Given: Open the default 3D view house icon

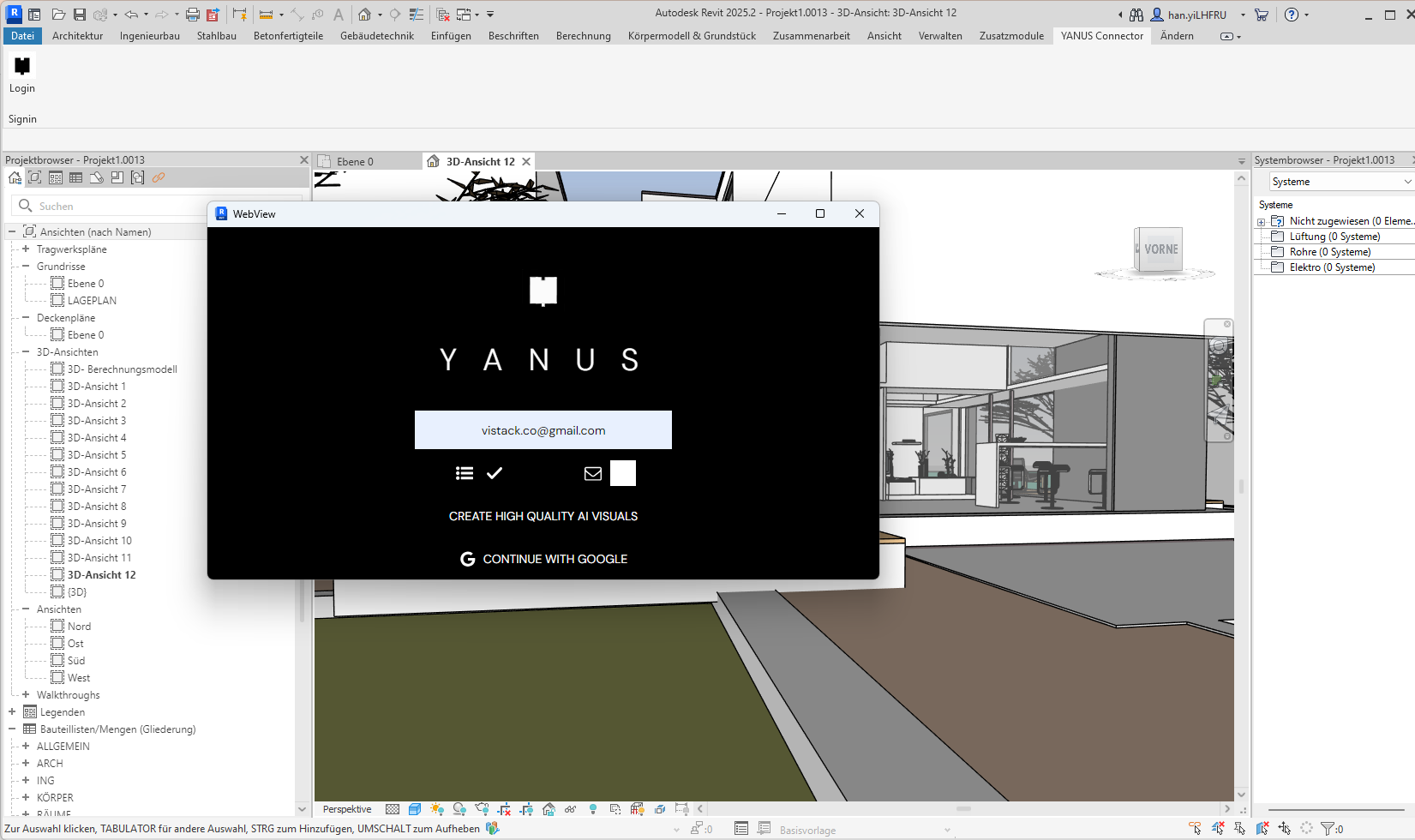Looking at the screenshot, I should [364, 15].
